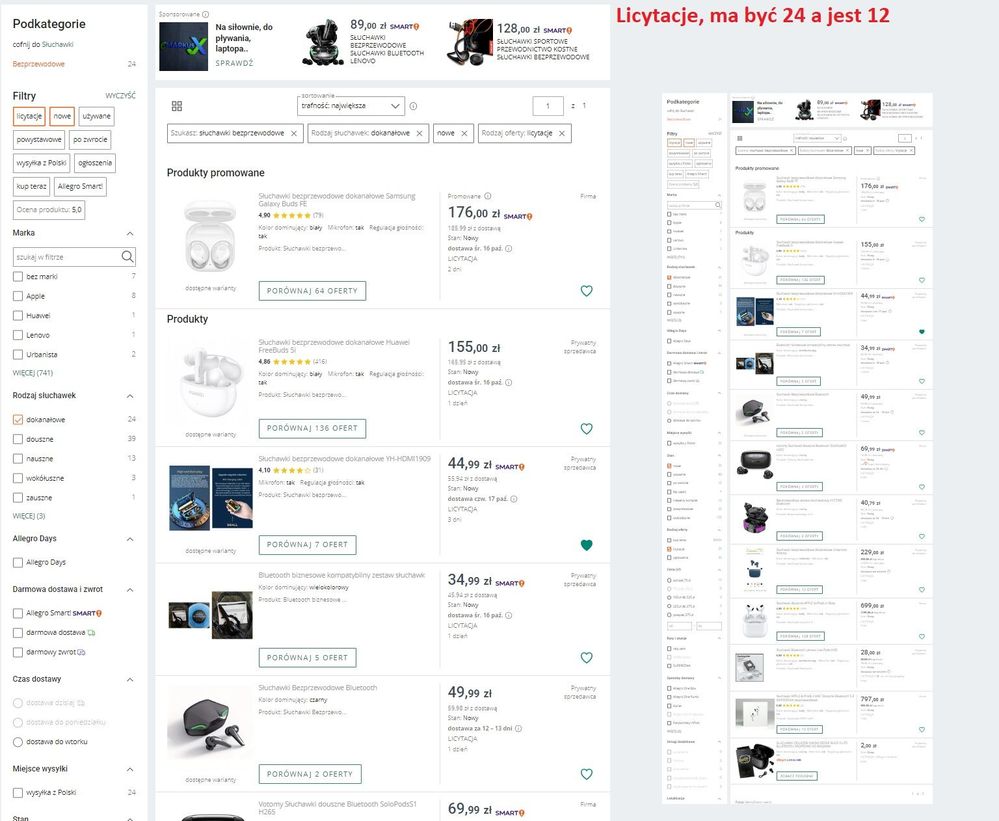This screenshot has height=821, width=999.
Task: Click 'PORÓWNAJ 64 OFERTY' button
Action: [x=312, y=291]
